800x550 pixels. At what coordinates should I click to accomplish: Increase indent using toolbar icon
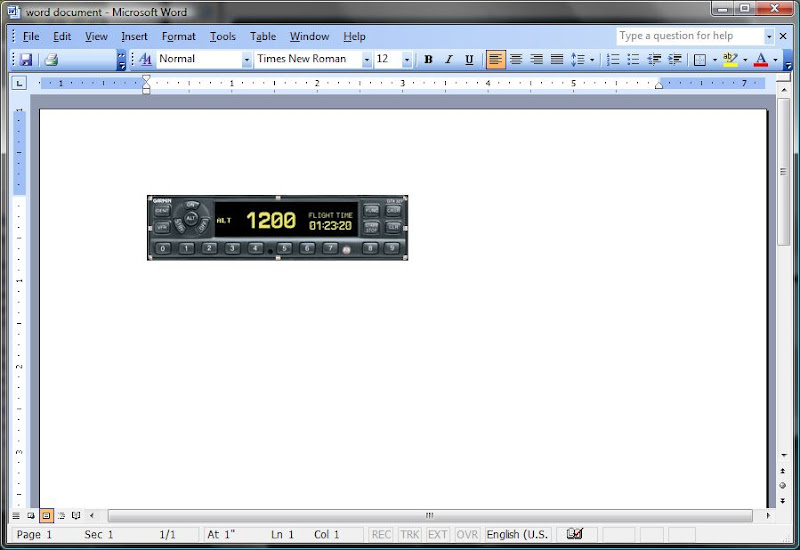coord(675,60)
